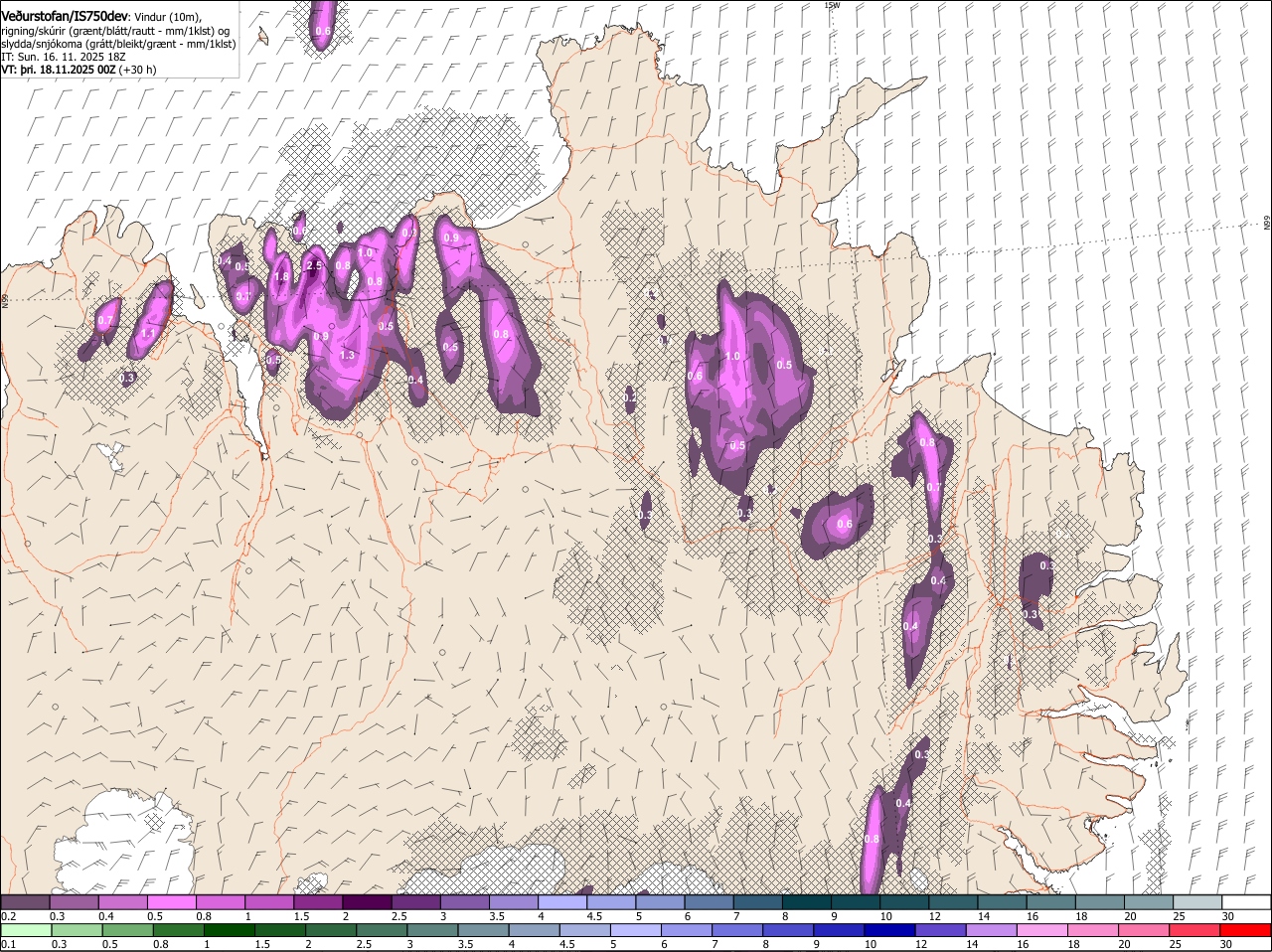Pick bottom legend swatch between 10 and 12
Image resolution: width=1272 pixels, height=952 pixels.
(888, 931)
